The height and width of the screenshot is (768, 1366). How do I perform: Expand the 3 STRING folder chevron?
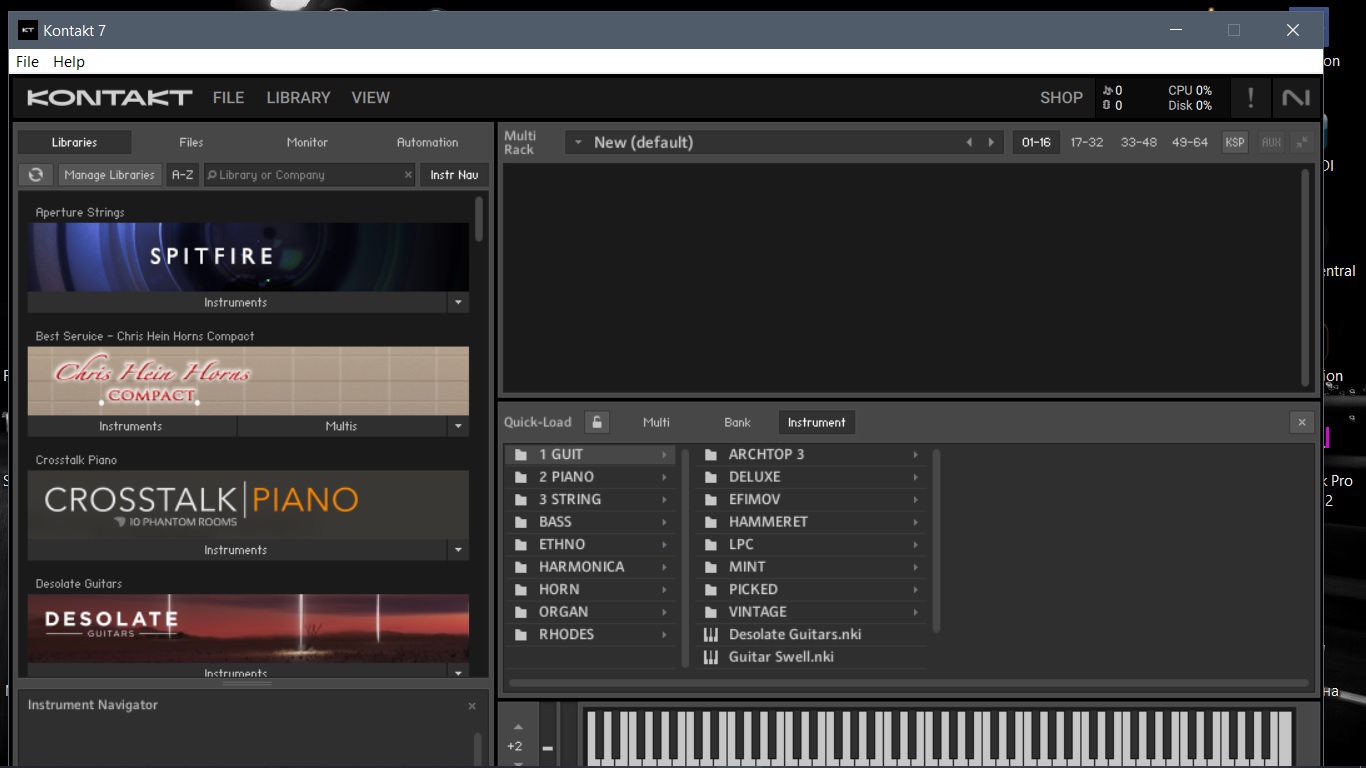point(664,500)
